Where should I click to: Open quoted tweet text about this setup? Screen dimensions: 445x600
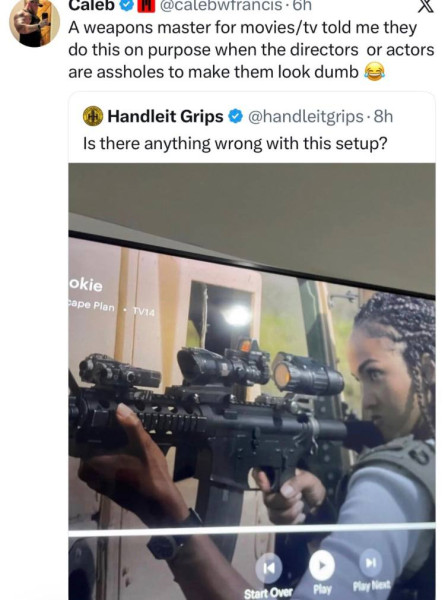[x=235, y=144]
